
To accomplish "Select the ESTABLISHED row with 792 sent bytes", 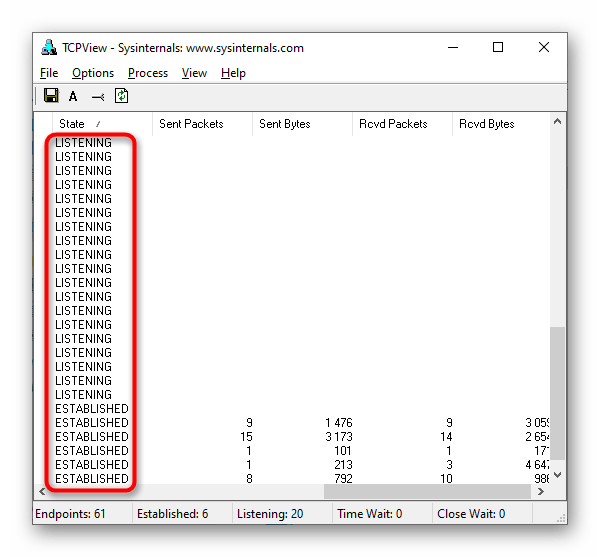I will click(292, 479).
